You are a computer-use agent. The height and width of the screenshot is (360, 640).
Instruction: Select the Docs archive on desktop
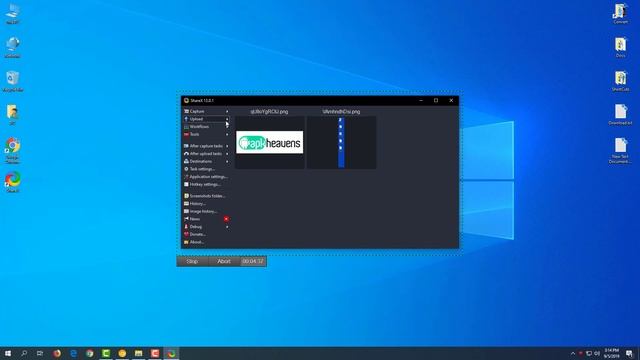(x=620, y=47)
